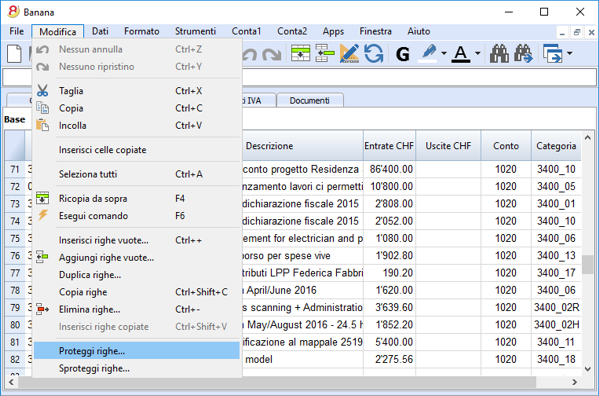Click the amount cell 2'275.56

pyautogui.click(x=389, y=359)
